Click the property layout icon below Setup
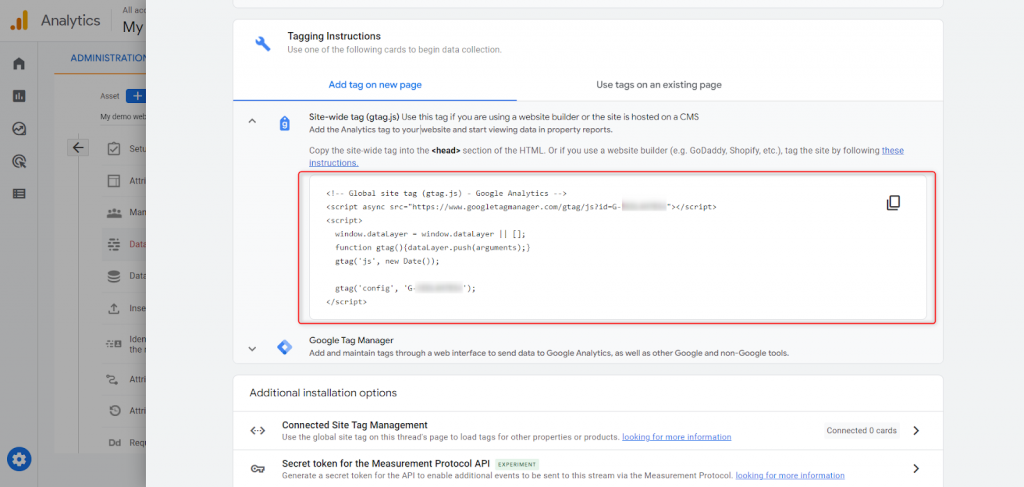The width and height of the screenshot is (1024, 487). [x=114, y=181]
